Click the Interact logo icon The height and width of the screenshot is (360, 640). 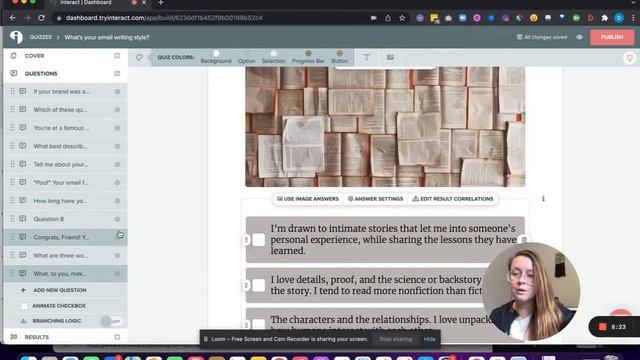(16, 37)
